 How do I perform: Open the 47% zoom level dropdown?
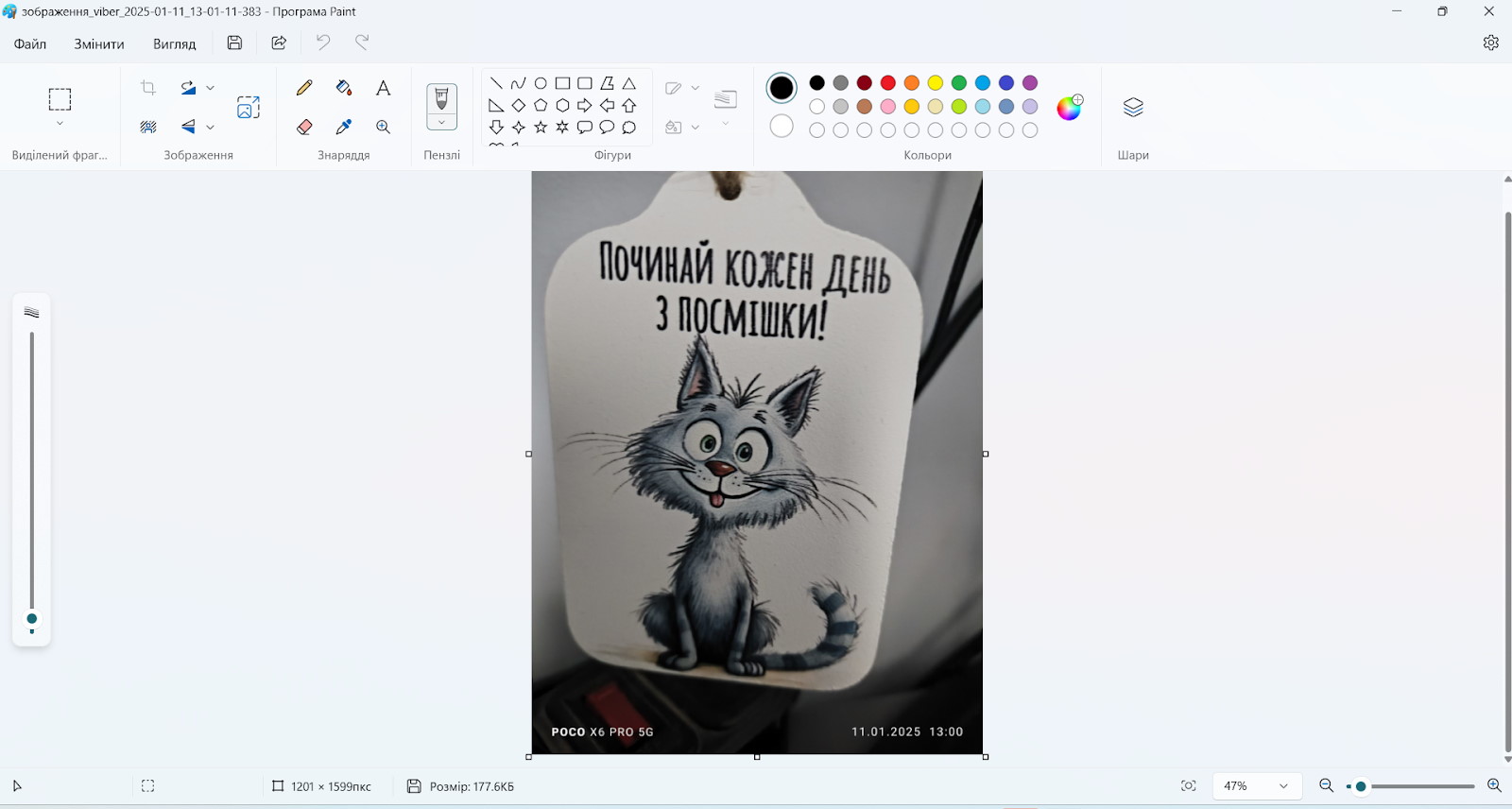(1257, 786)
